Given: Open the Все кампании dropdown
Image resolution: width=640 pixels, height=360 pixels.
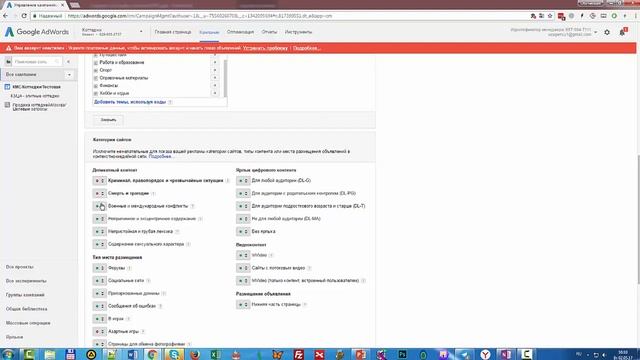Looking at the screenshot, I should tap(69, 75).
